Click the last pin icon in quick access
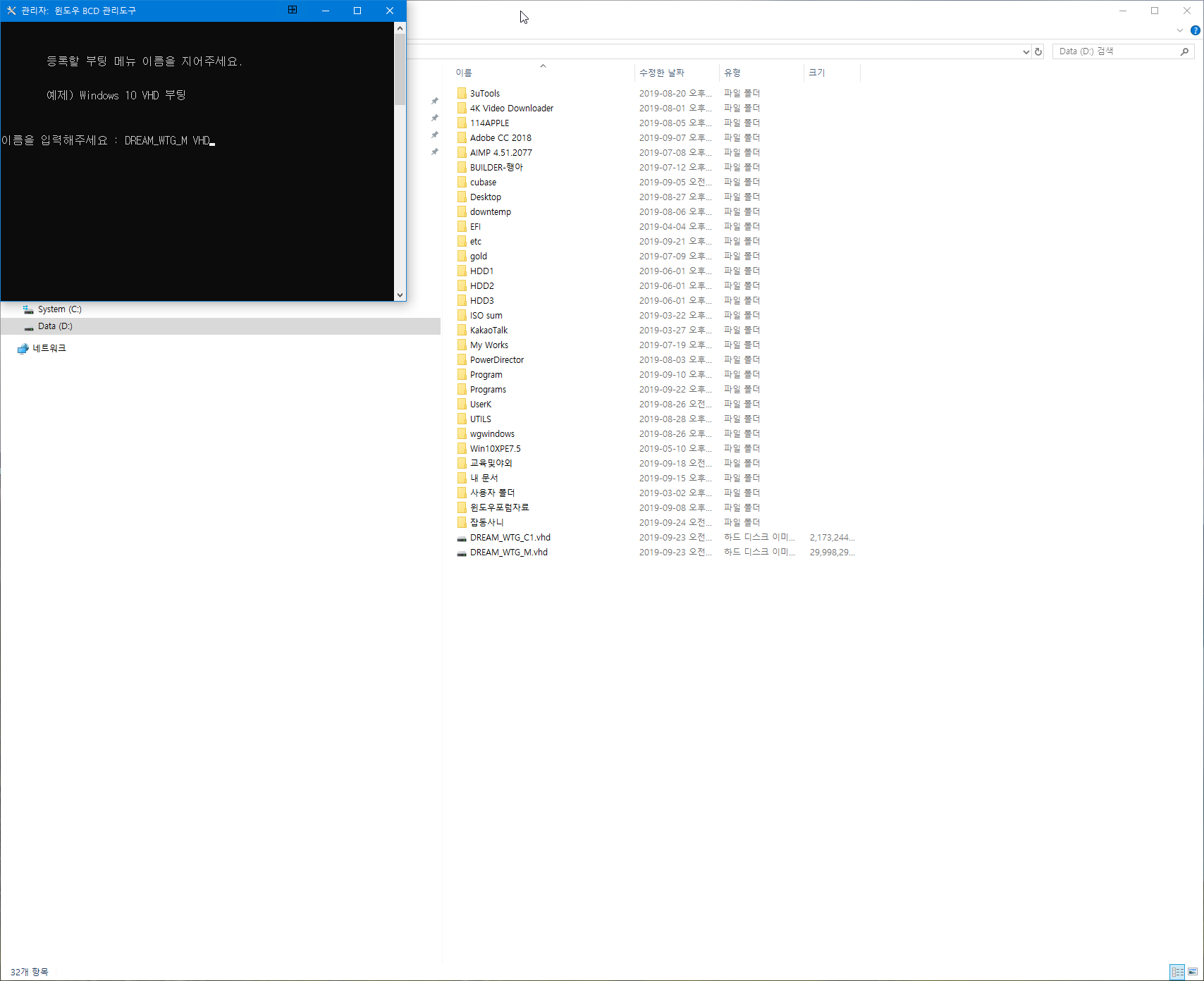Screen dimensions: 1204x981 [435, 152]
